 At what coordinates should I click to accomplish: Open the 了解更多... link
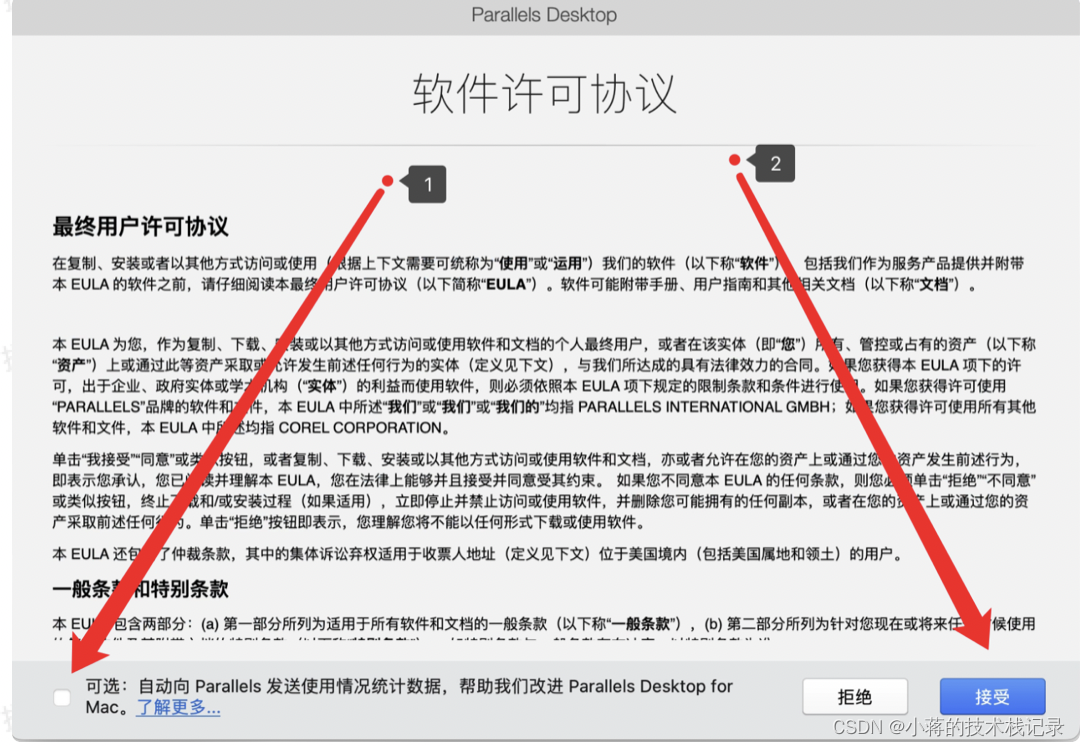tap(178, 707)
